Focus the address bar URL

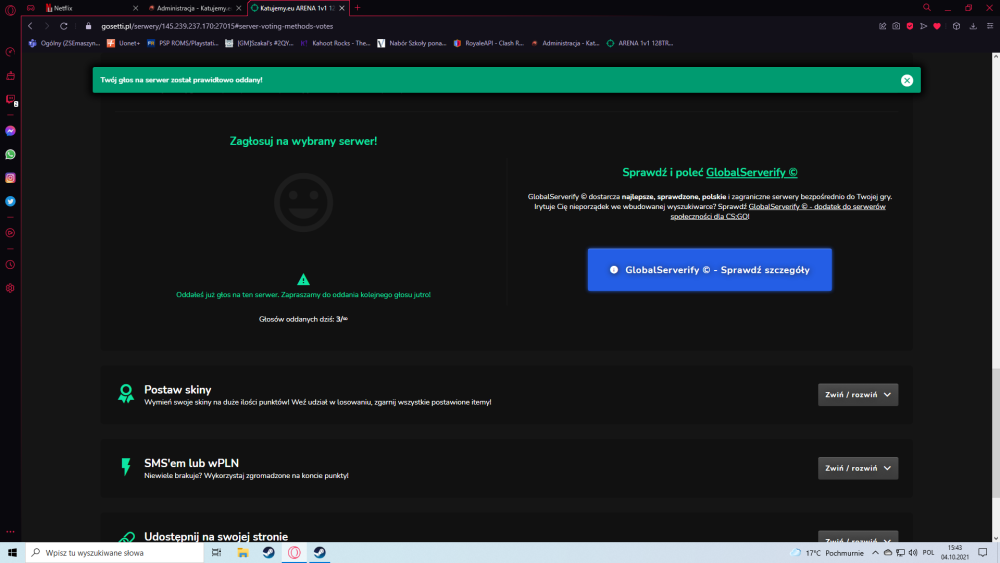[217, 26]
